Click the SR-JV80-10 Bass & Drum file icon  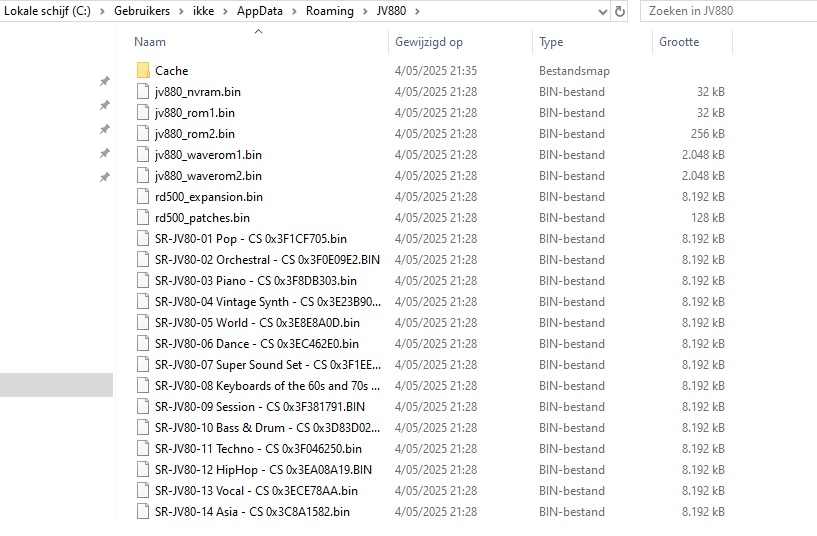143,428
